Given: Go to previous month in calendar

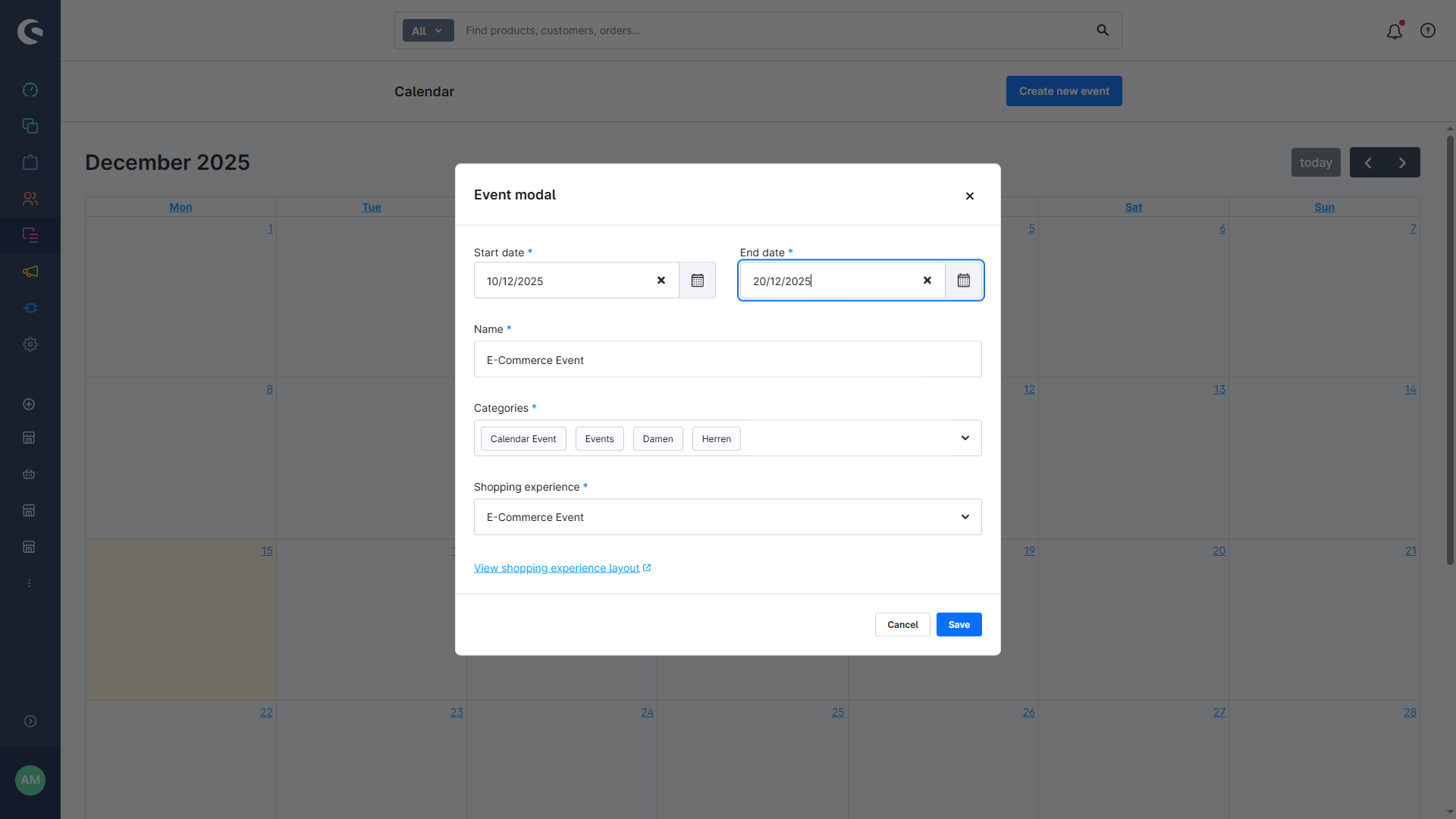Looking at the screenshot, I should (x=1367, y=163).
